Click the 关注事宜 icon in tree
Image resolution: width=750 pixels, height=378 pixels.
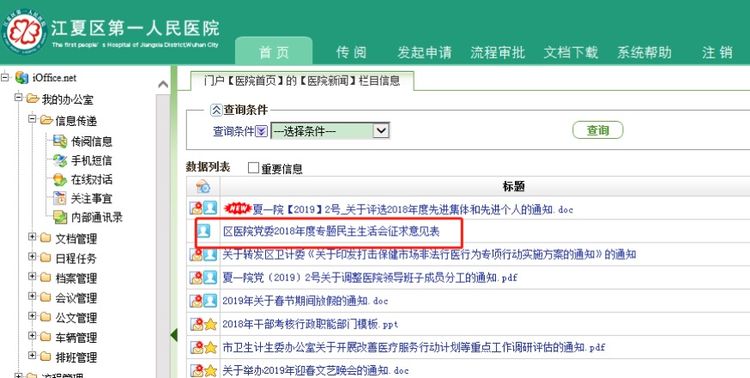[60, 198]
